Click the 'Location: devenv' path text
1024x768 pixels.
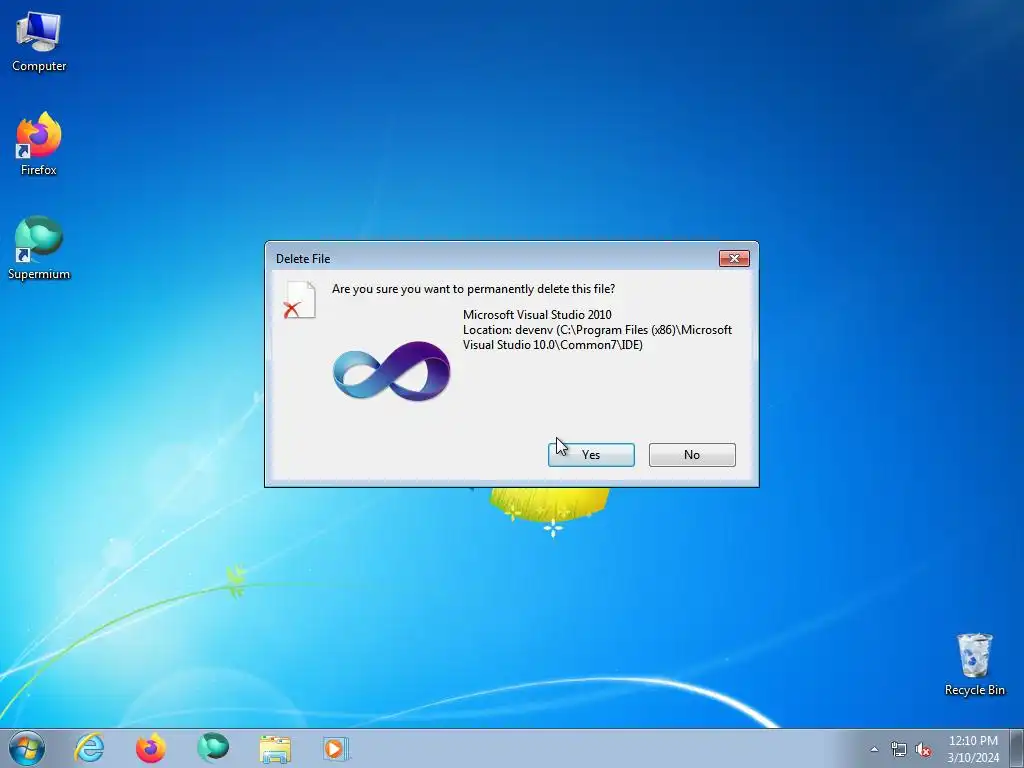point(597,337)
